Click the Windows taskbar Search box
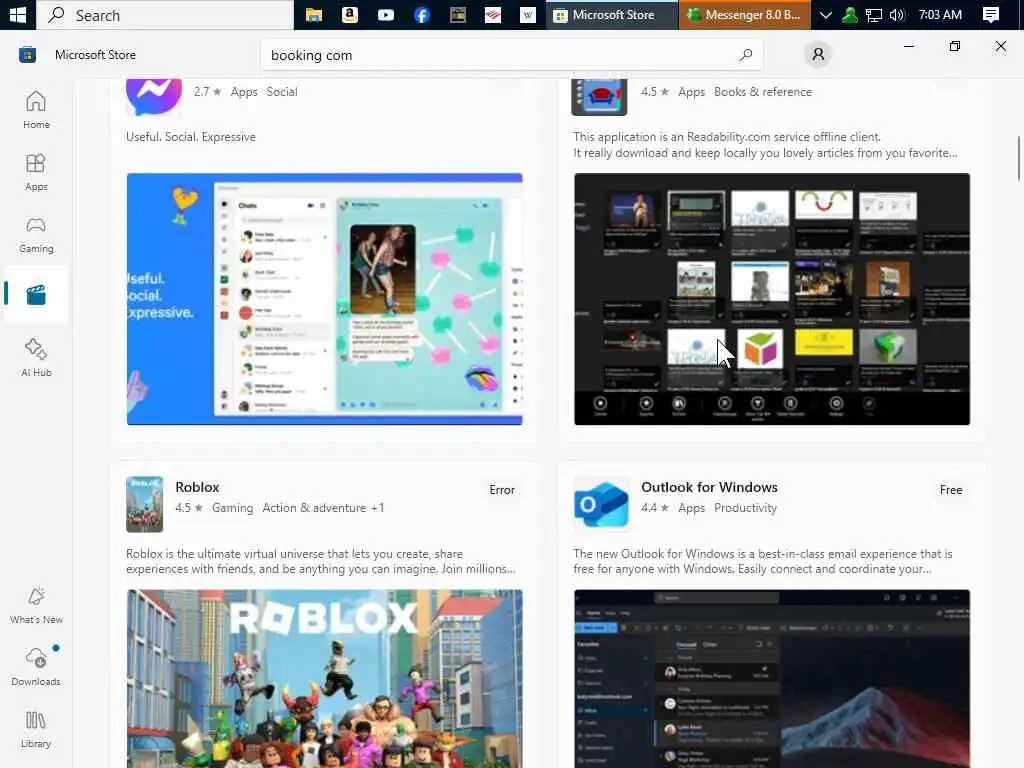 [x=165, y=14]
